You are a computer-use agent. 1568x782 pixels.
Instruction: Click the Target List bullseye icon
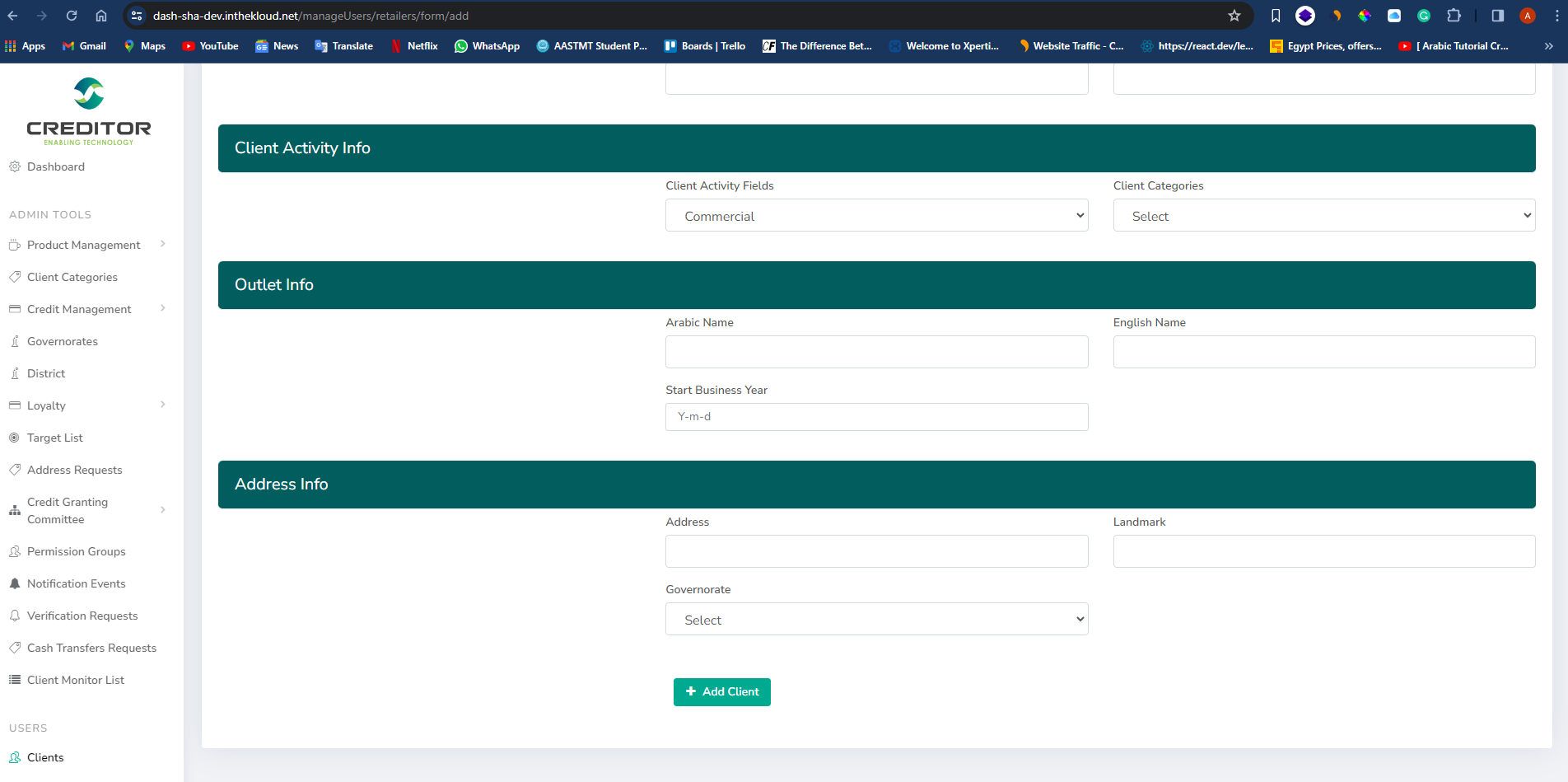(x=15, y=438)
